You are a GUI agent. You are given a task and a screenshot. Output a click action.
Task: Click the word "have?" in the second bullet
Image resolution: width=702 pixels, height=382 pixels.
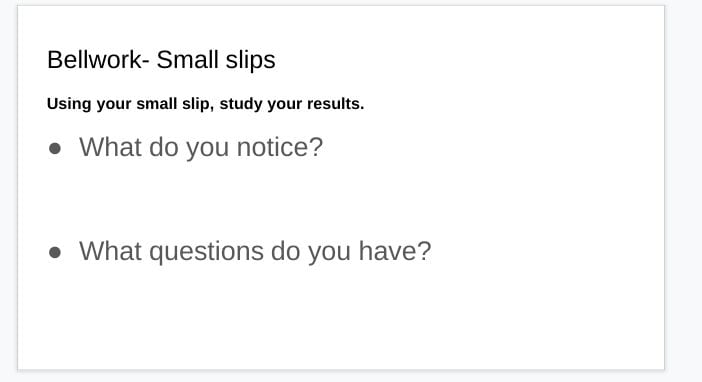click(x=395, y=251)
